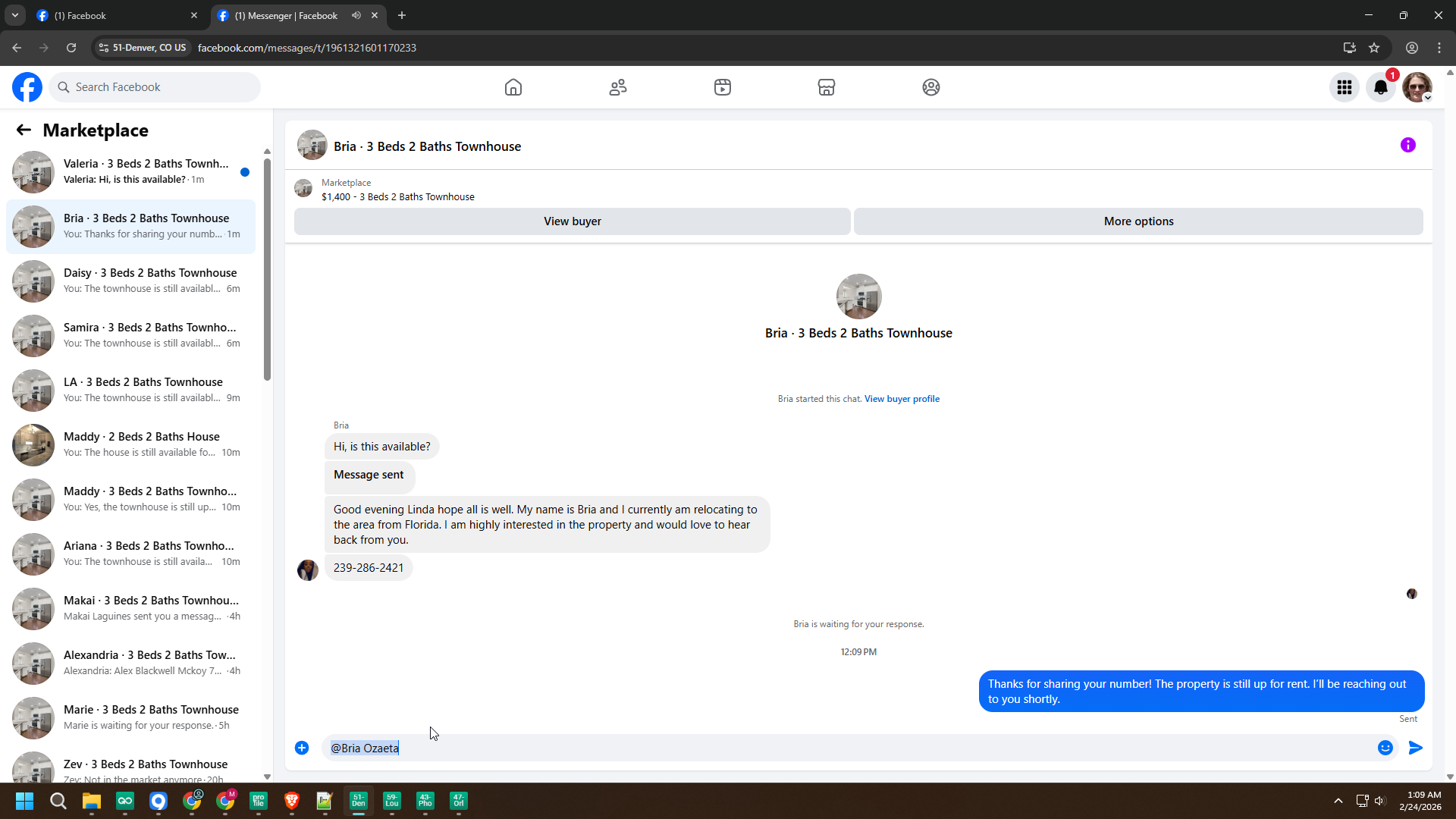
Task: Open the Reels video icon
Action: 723,87
